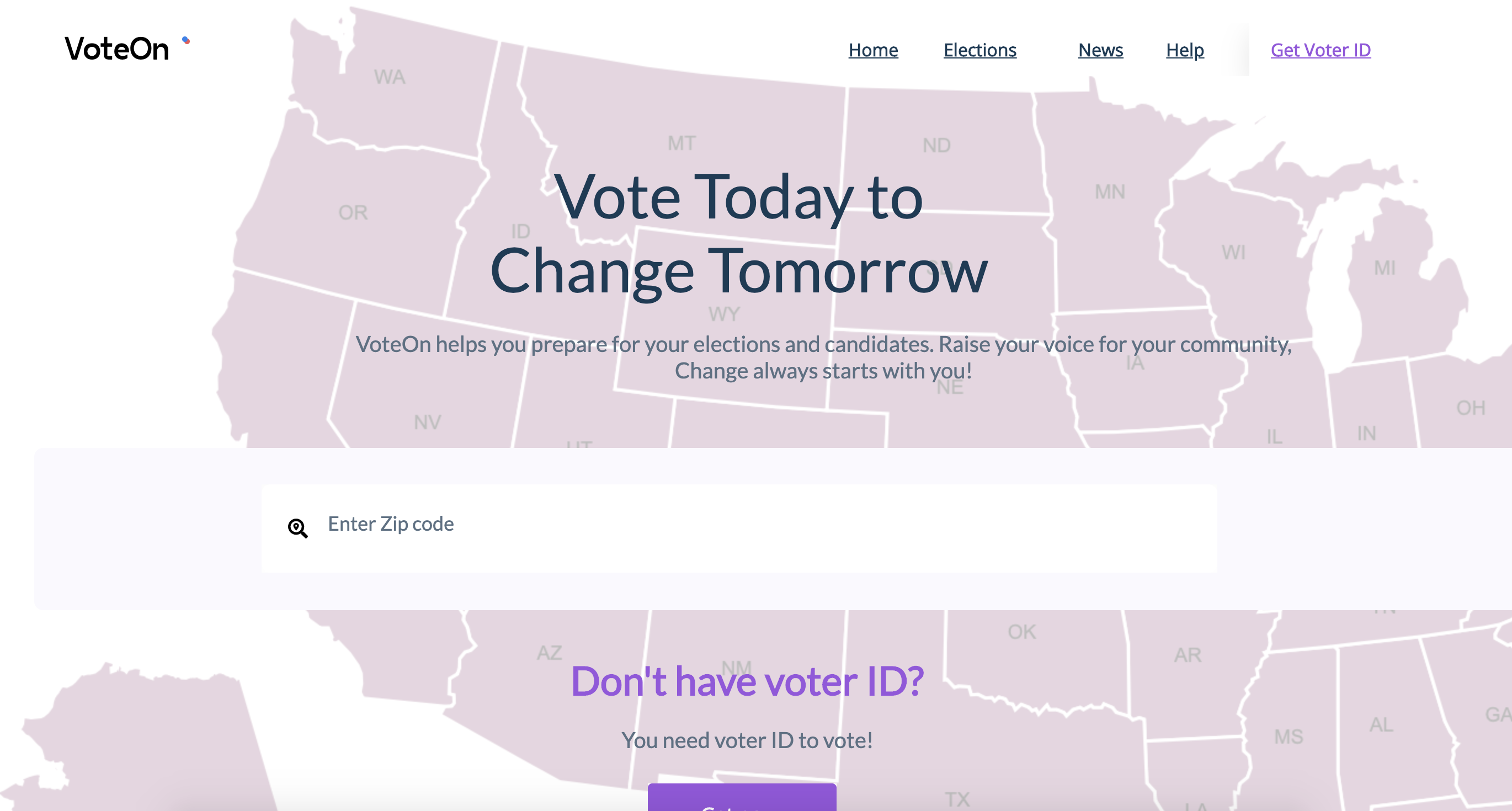
Task: Choose Nevada (NV) on the map
Action: (427, 422)
